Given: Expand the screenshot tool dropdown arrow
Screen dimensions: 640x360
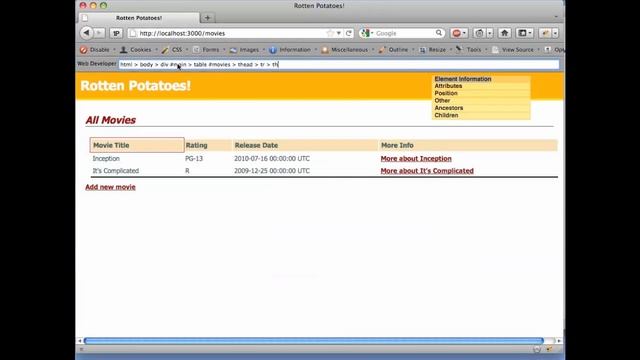Looking at the screenshot, I should 489,33.
